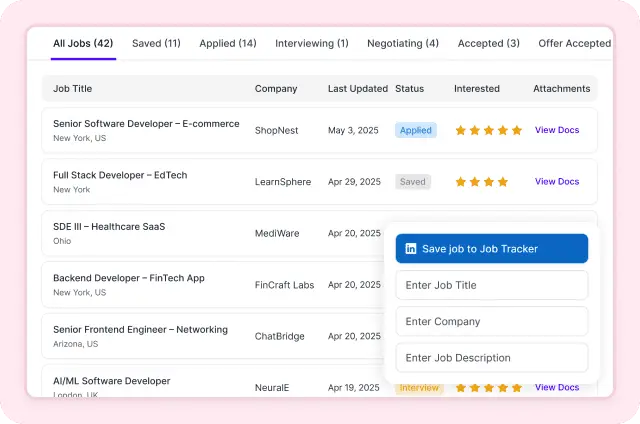Viewport: 640px width, 424px height.
Task: Open View Docs for Full Stack Developer
Action: coord(557,182)
